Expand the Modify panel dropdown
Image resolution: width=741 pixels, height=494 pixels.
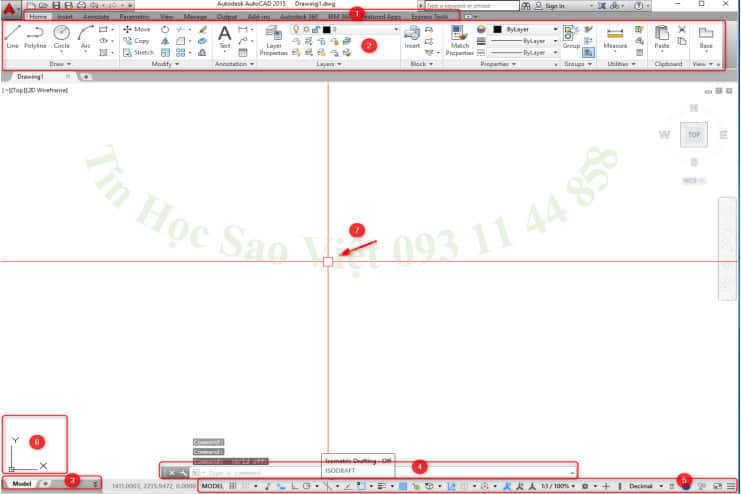pos(165,64)
